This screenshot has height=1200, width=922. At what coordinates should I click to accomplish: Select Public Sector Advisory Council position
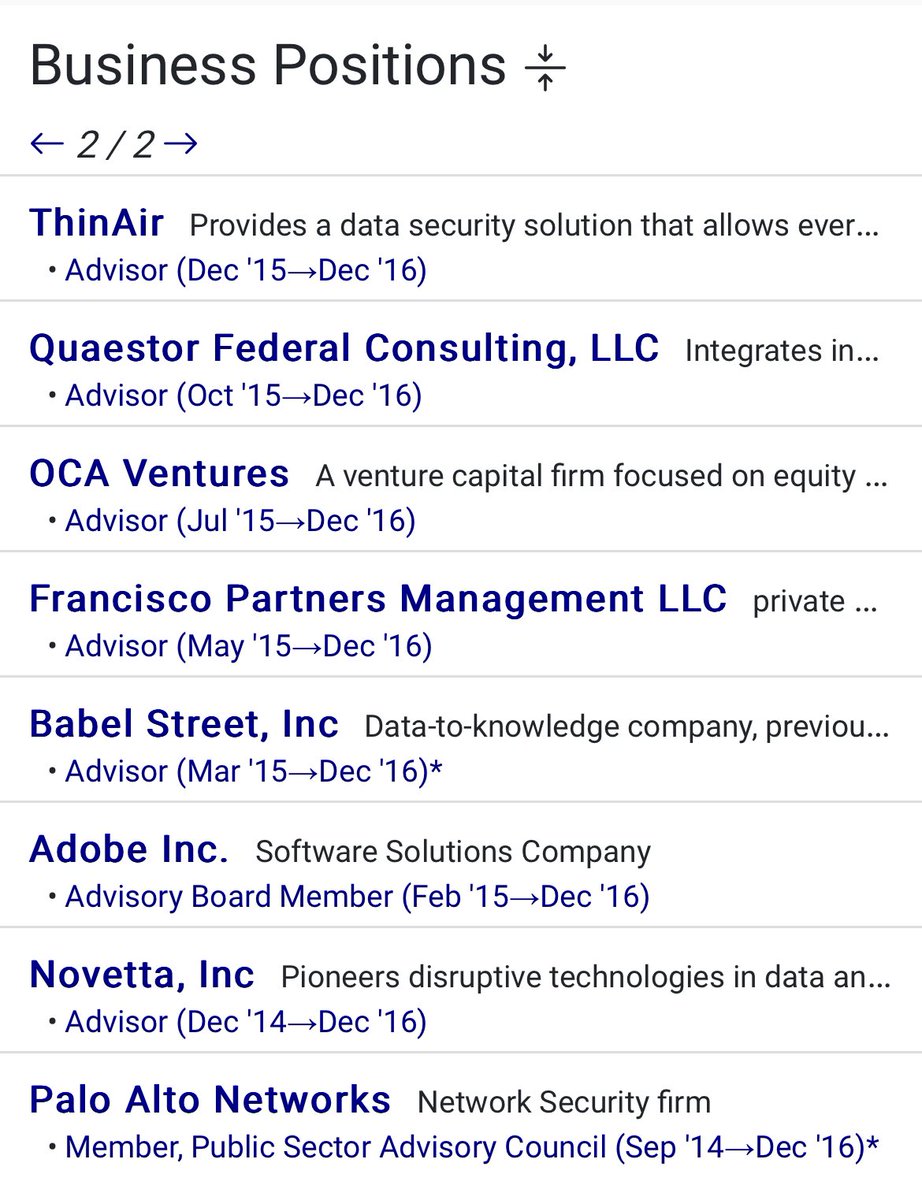pyautogui.click(x=471, y=1147)
